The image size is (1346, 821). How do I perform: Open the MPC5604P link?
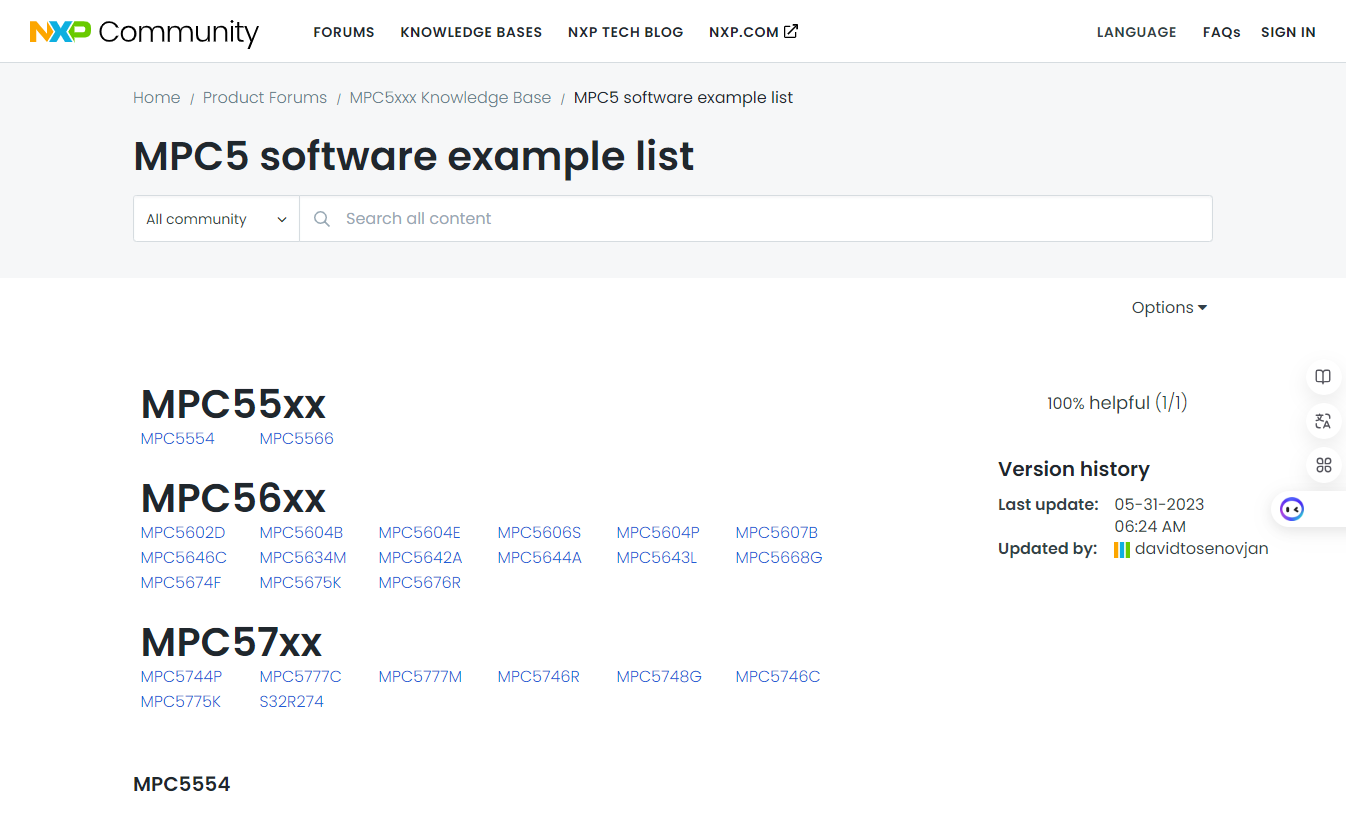click(x=658, y=533)
